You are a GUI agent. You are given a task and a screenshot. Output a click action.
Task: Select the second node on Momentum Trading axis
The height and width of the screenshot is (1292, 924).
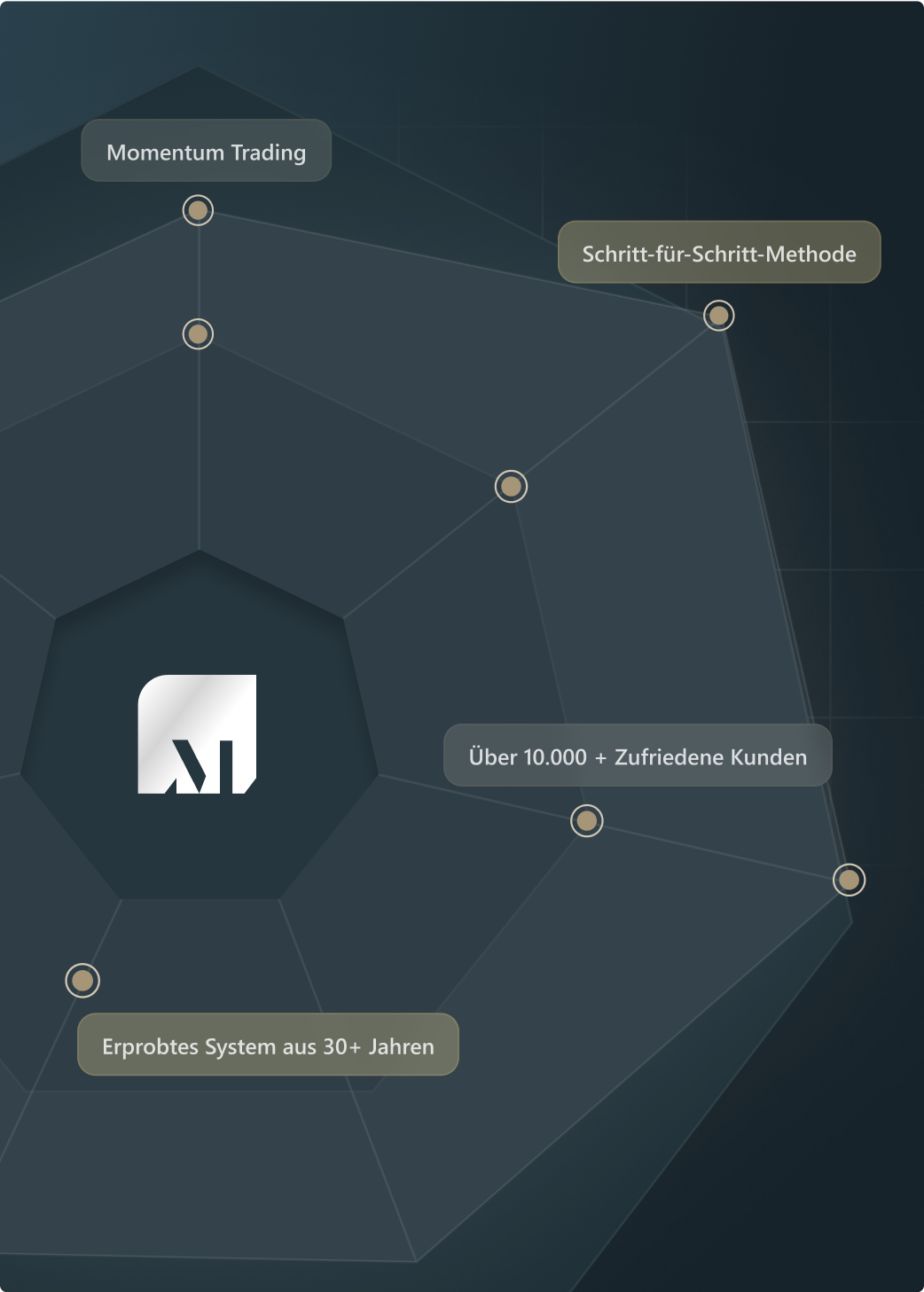tap(198, 334)
